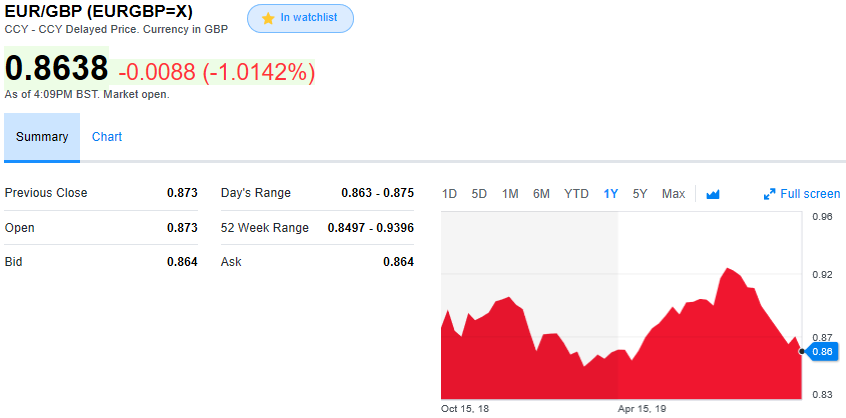The width and height of the screenshot is (846, 418).
Task: Open the chart in Full screen
Action: click(x=809, y=194)
